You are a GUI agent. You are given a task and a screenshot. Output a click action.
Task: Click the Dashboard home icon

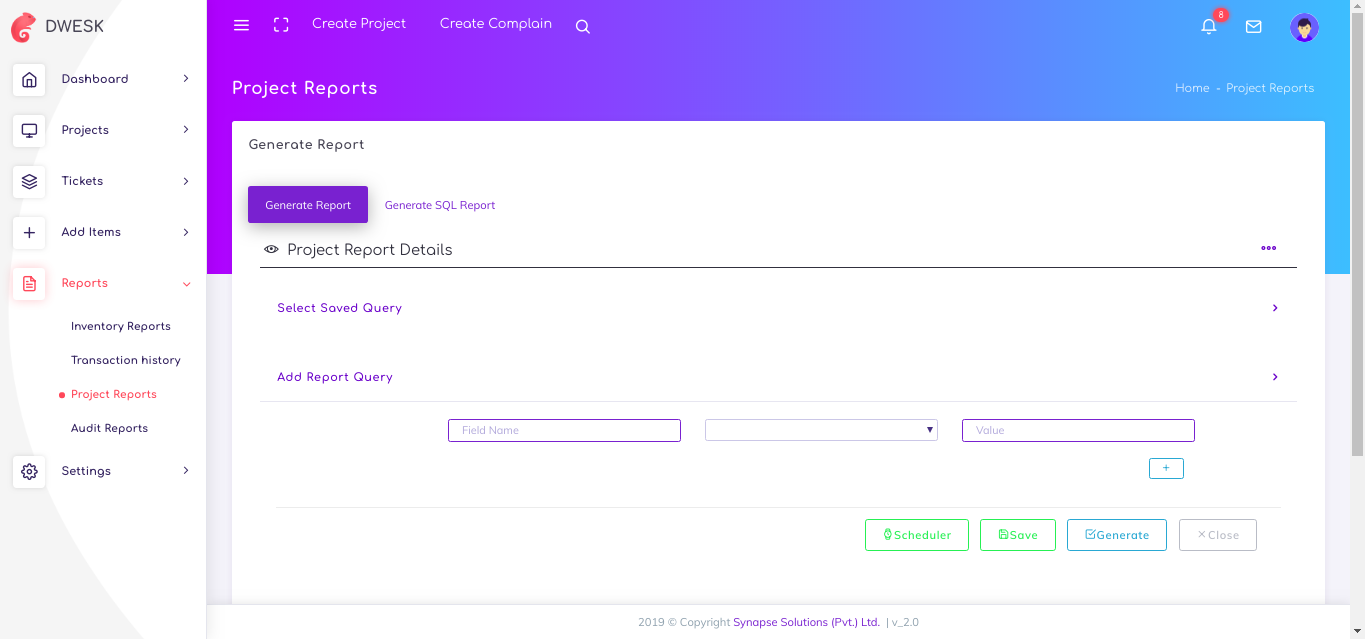pos(29,79)
